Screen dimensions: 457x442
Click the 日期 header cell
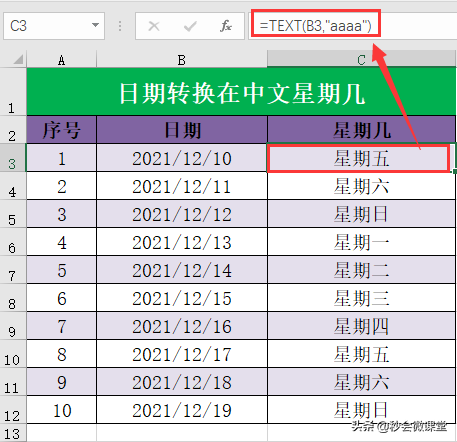point(182,130)
